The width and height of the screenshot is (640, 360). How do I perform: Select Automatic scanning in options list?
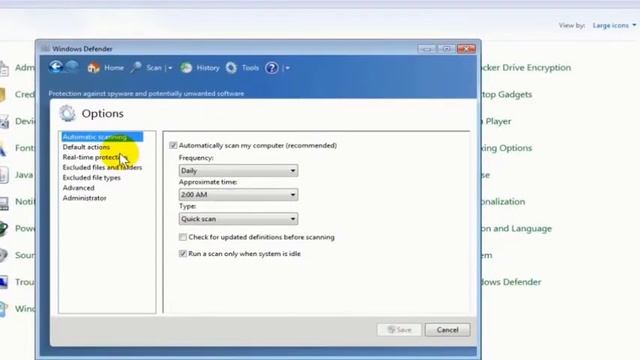(102, 137)
